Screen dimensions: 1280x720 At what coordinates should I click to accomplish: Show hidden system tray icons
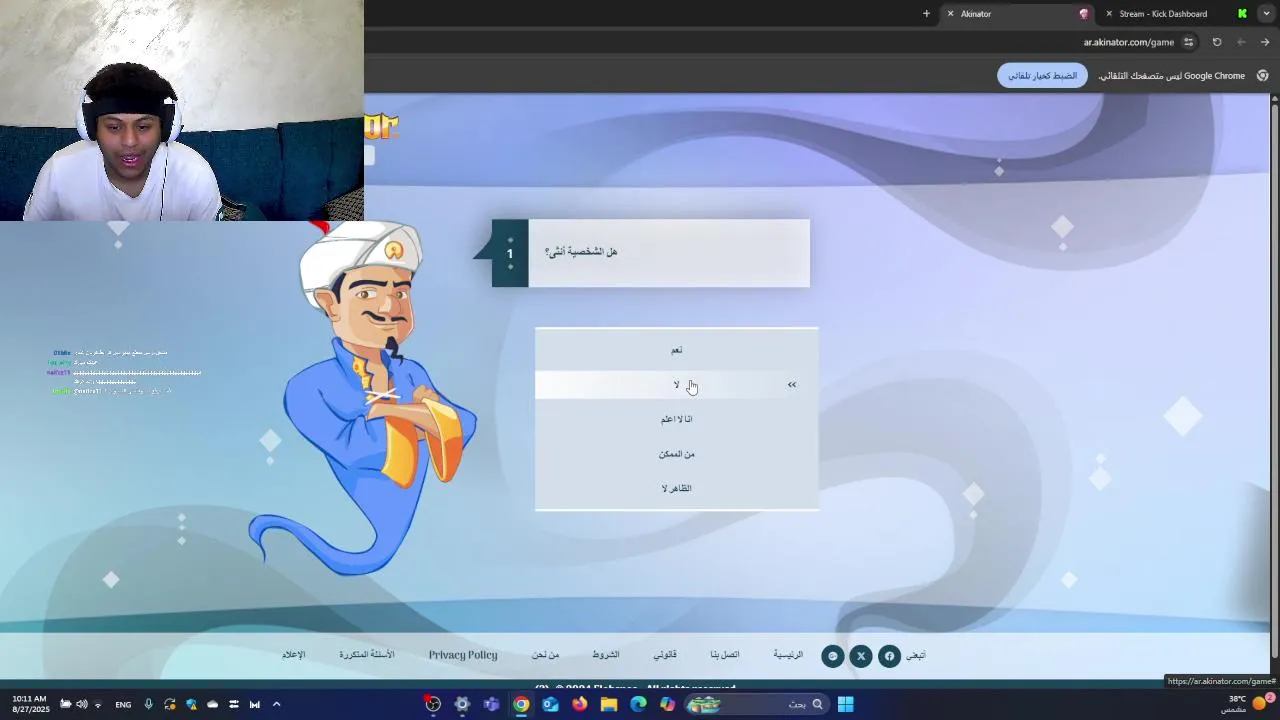click(x=276, y=704)
